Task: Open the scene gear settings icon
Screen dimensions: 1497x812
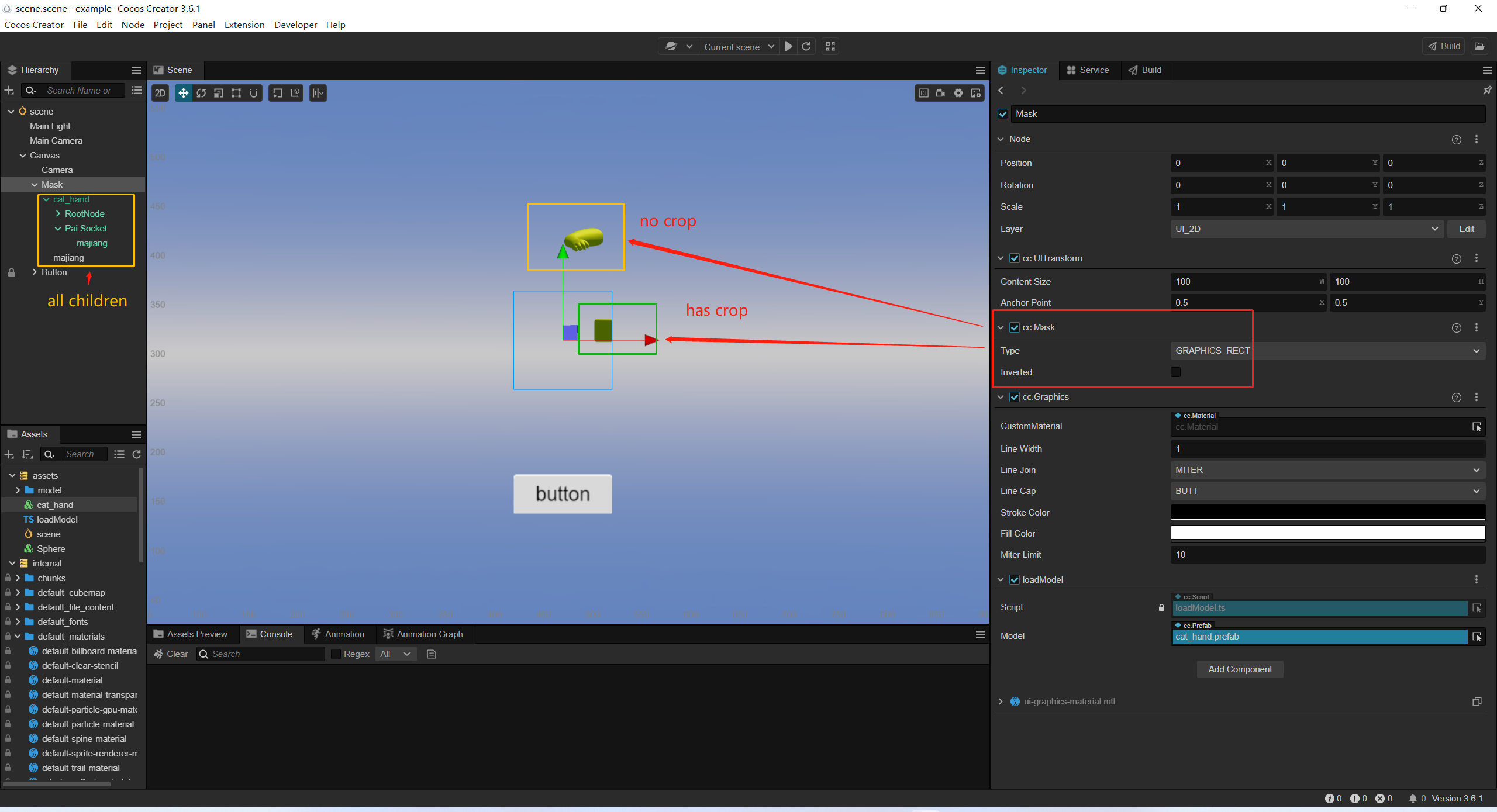Action: pos(958,93)
